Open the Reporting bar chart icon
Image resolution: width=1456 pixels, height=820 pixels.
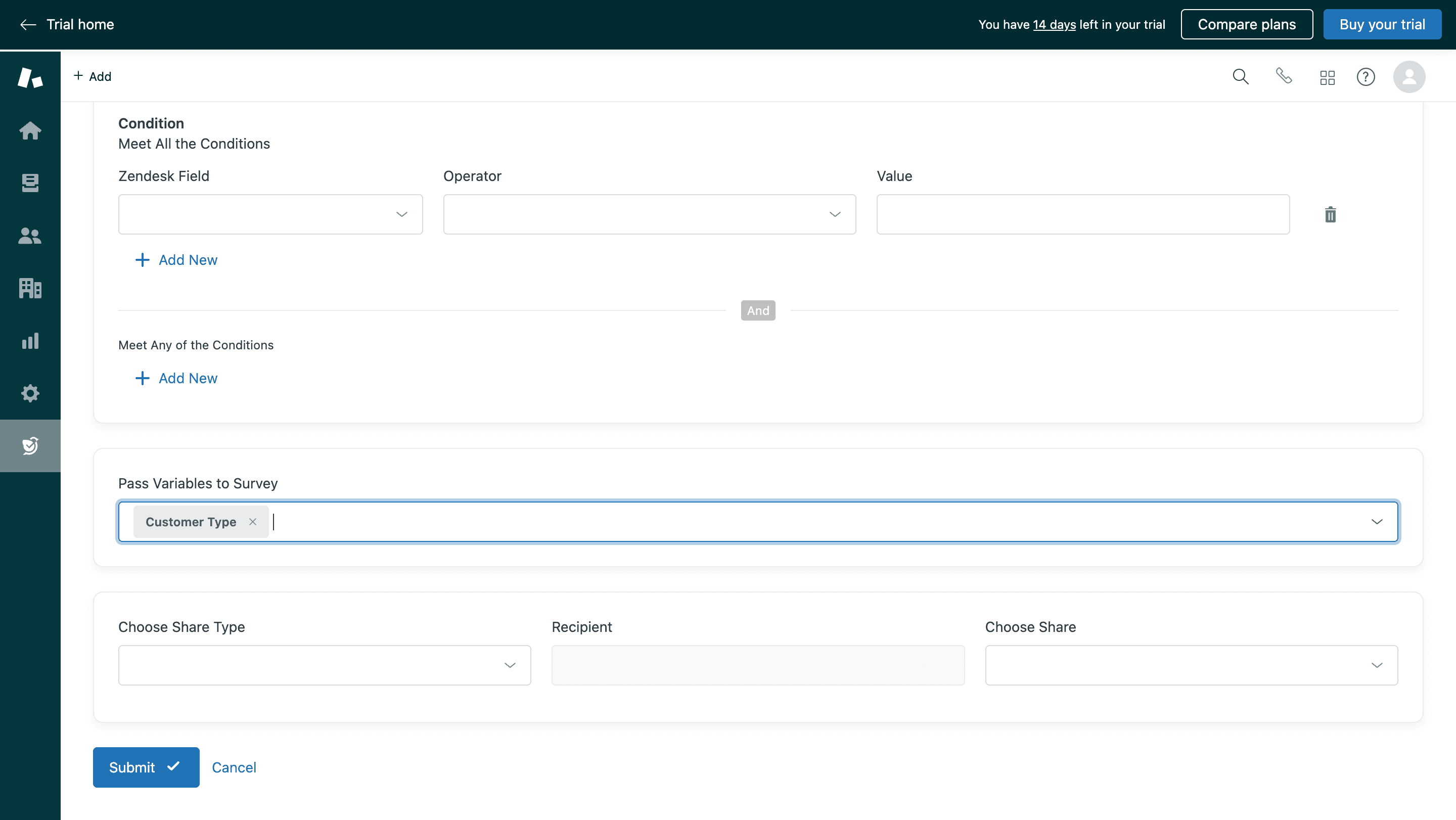point(30,341)
